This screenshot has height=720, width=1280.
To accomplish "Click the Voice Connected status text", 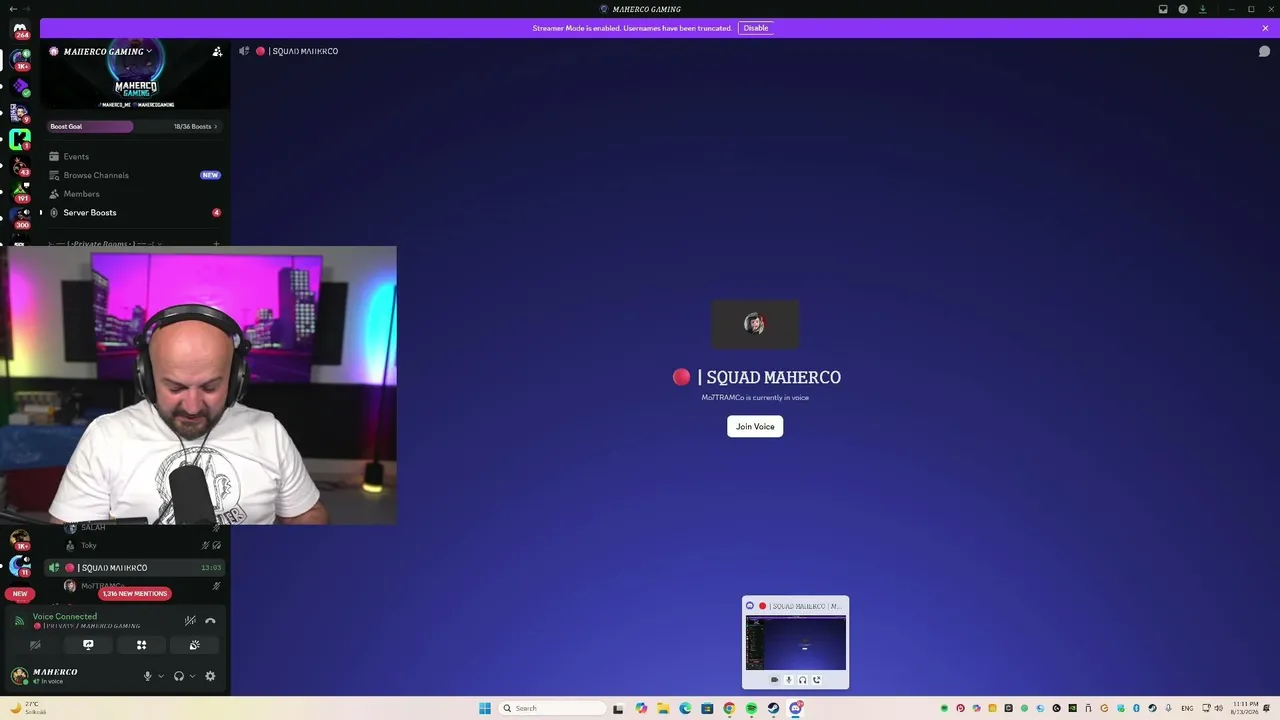I will (65, 617).
